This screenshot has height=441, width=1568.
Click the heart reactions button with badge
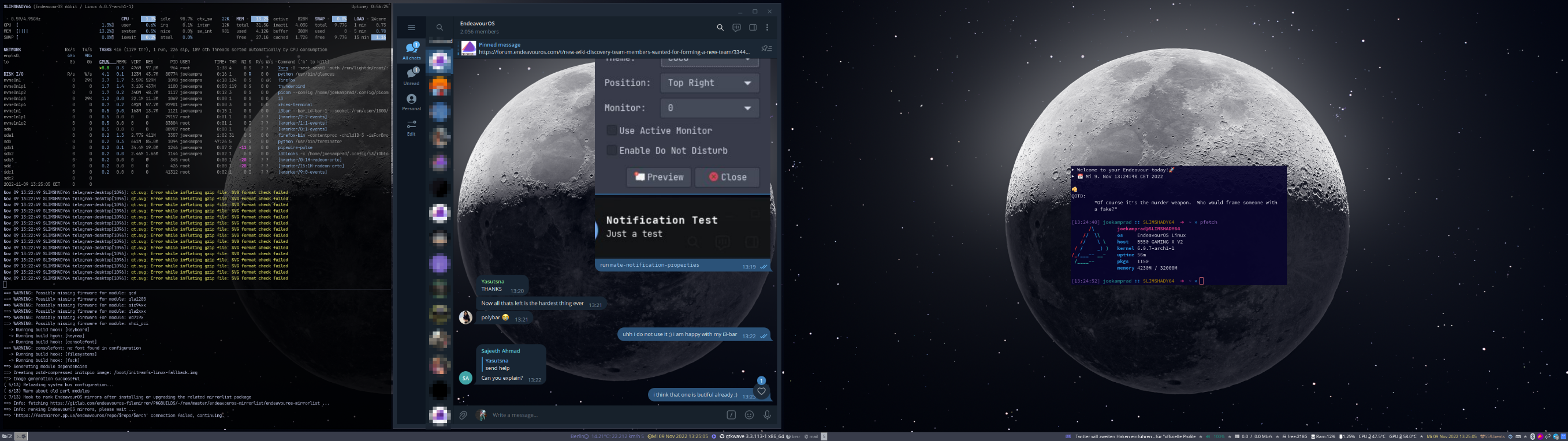[762, 391]
